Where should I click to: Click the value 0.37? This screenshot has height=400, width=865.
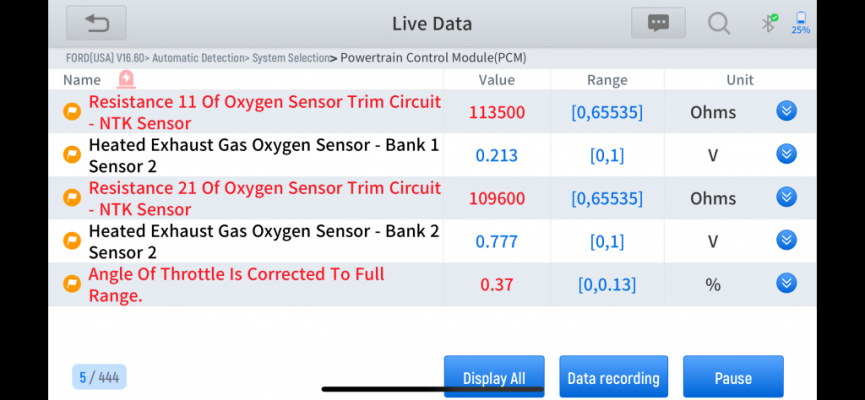(496, 284)
